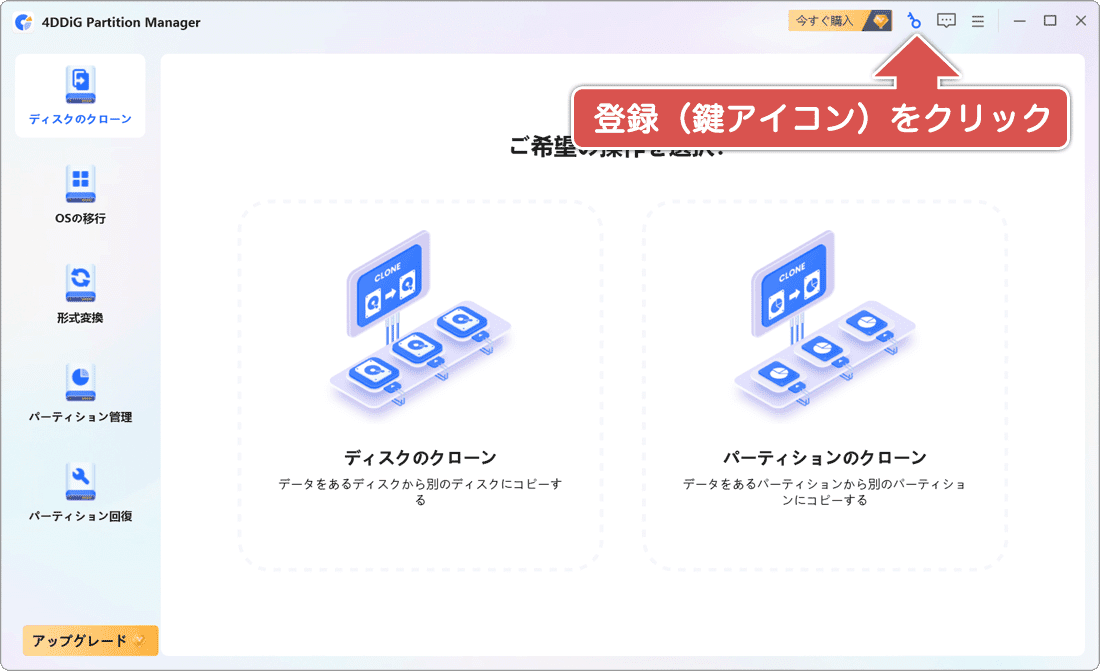Switch to OSの移行 from the sidebar
This screenshot has height=671, width=1100.
coord(80,195)
